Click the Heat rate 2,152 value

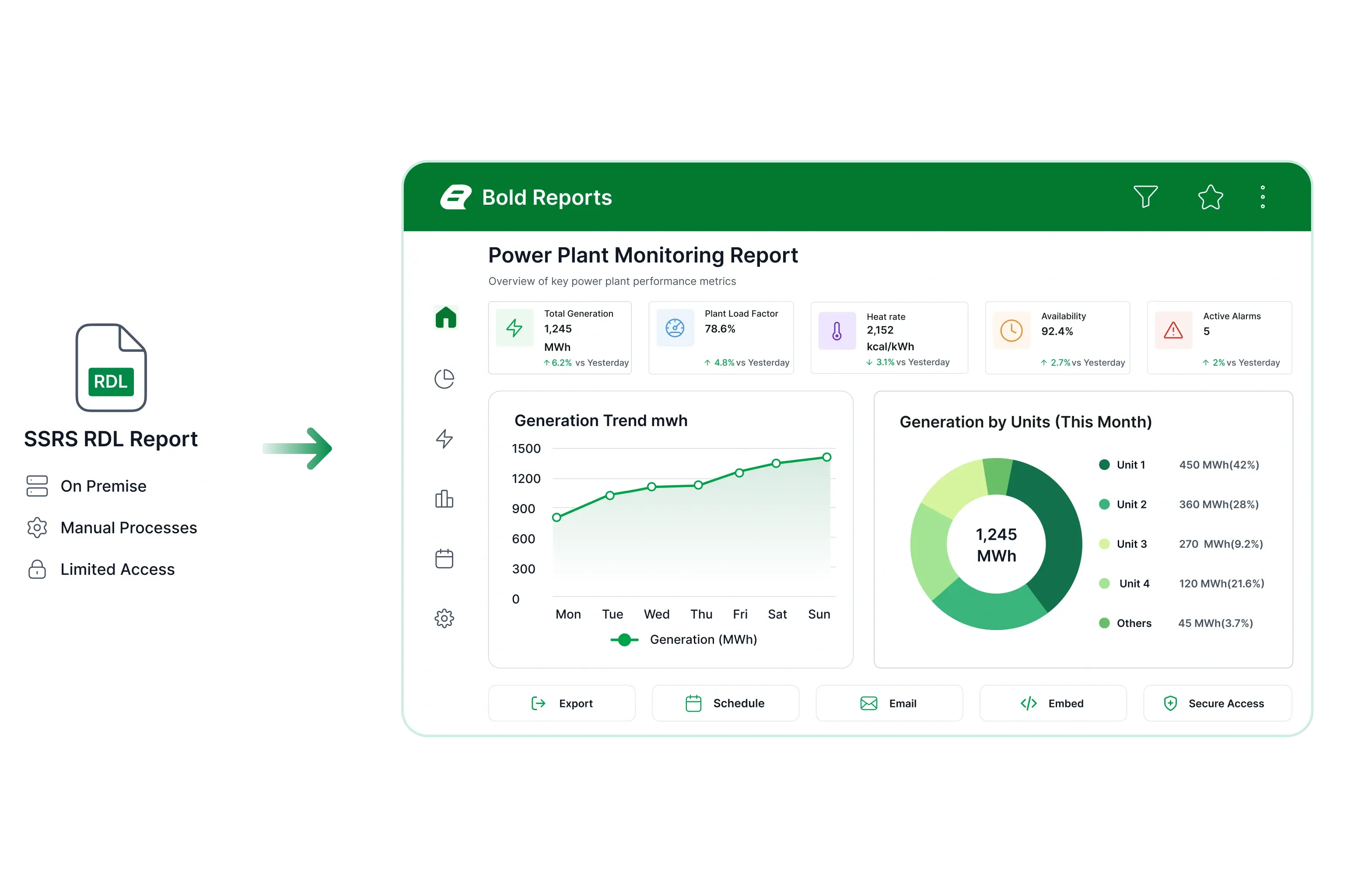click(x=880, y=330)
